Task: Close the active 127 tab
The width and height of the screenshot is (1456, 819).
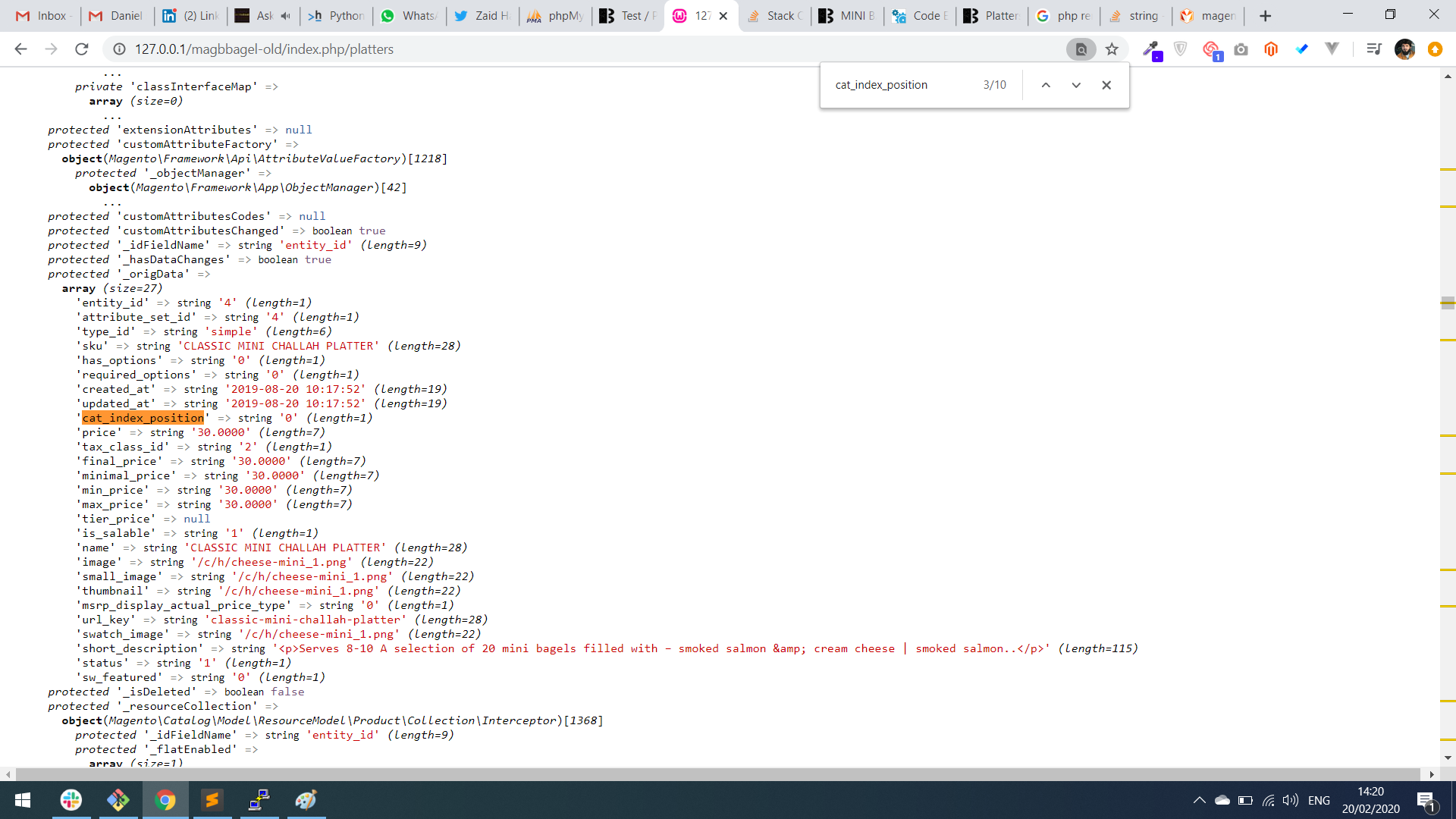Action: click(x=723, y=15)
